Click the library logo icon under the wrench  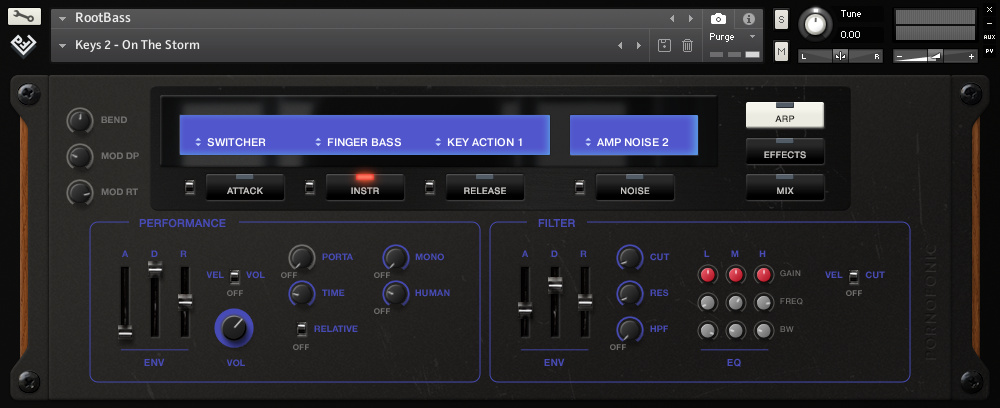pos(24,45)
